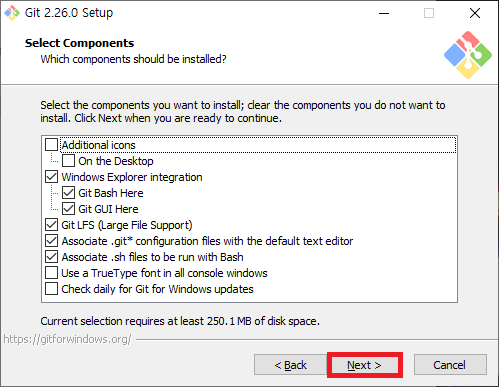The width and height of the screenshot is (499, 387).
Task: Enable daily Git for Windows update check
Action: pyautogui.click(x=51, y=289)
